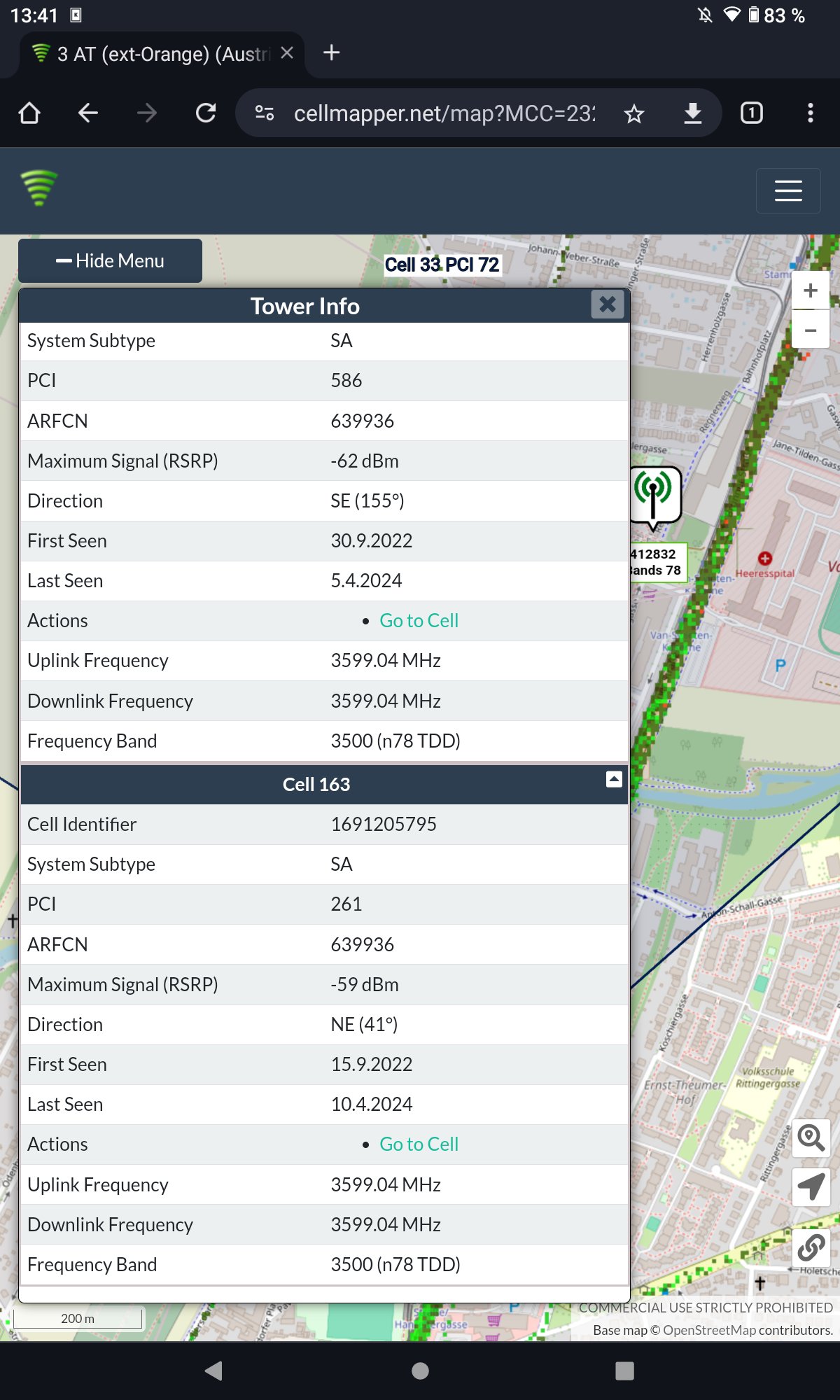Image resolution: width=840 pixels, height=1400 pixels.
Task: Select Last Seen date 10.4.2024
Action: [372, 1105]
